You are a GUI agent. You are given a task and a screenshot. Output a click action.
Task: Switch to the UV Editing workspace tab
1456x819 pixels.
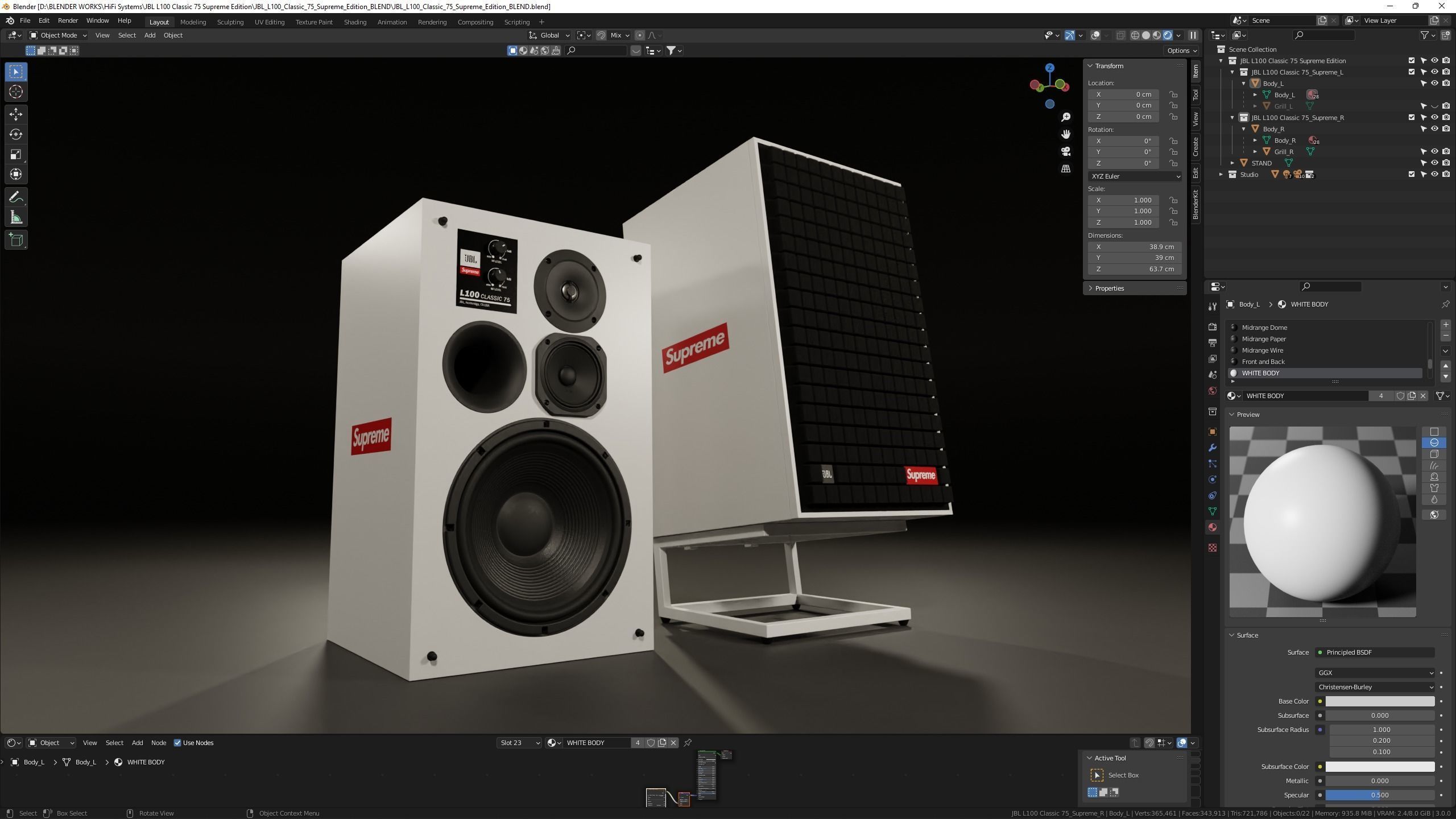point(269,22)
